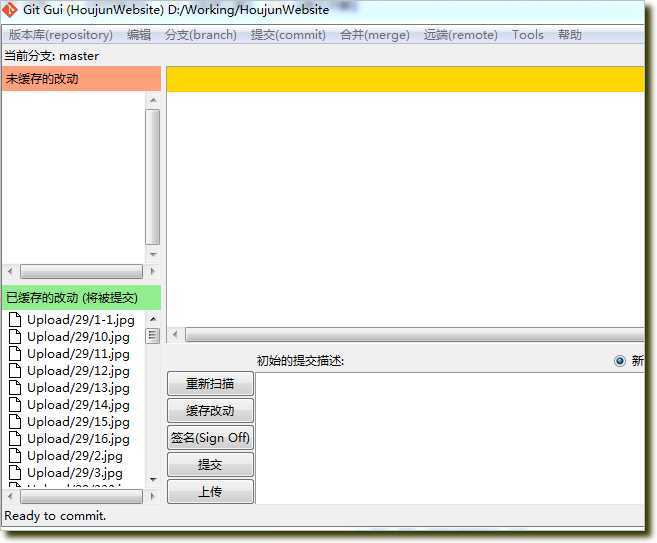657x543 pixels.
Task: Select Upload/29/14.jpg in staged list
Action: (x=78, y=405)
